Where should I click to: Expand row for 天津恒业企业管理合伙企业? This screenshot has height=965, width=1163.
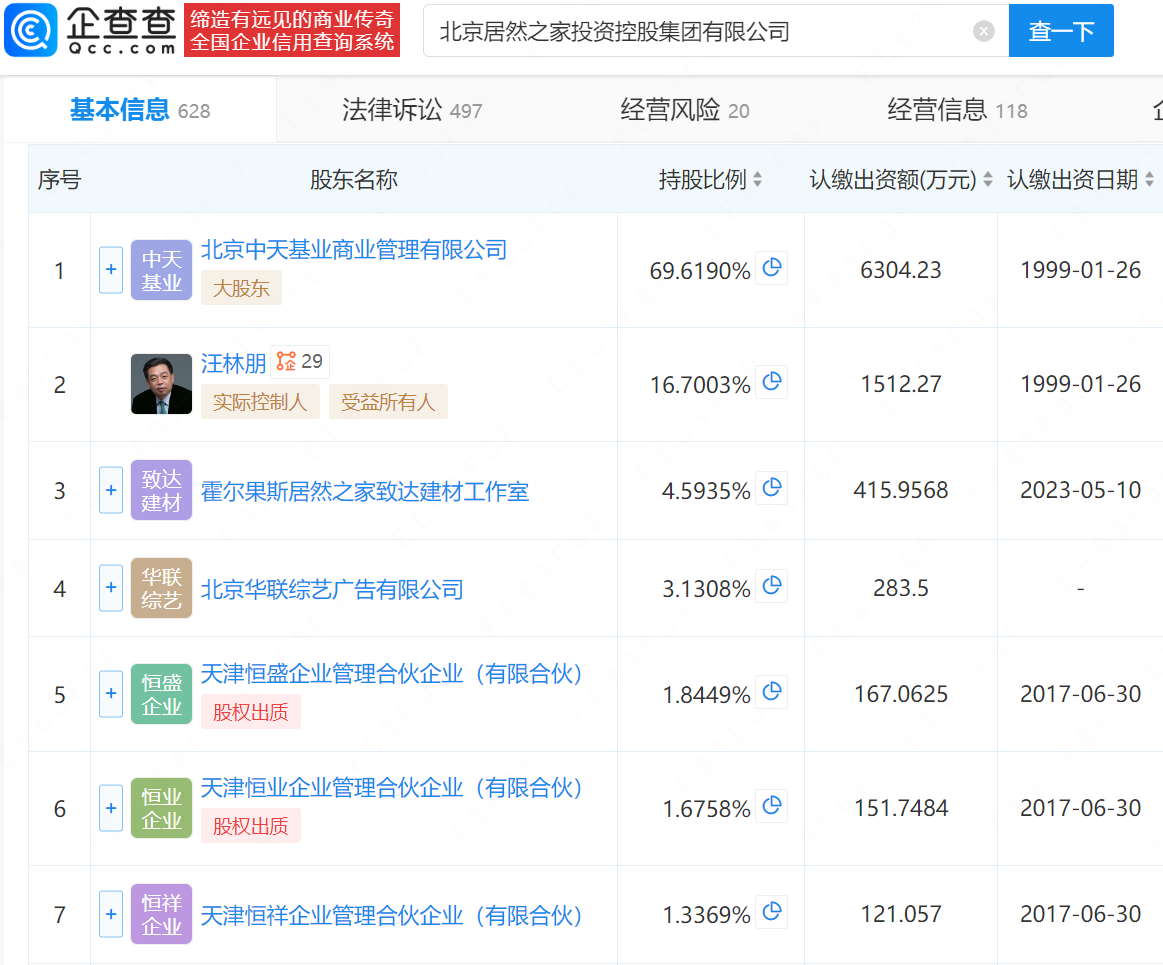click(x=111, y=808)
